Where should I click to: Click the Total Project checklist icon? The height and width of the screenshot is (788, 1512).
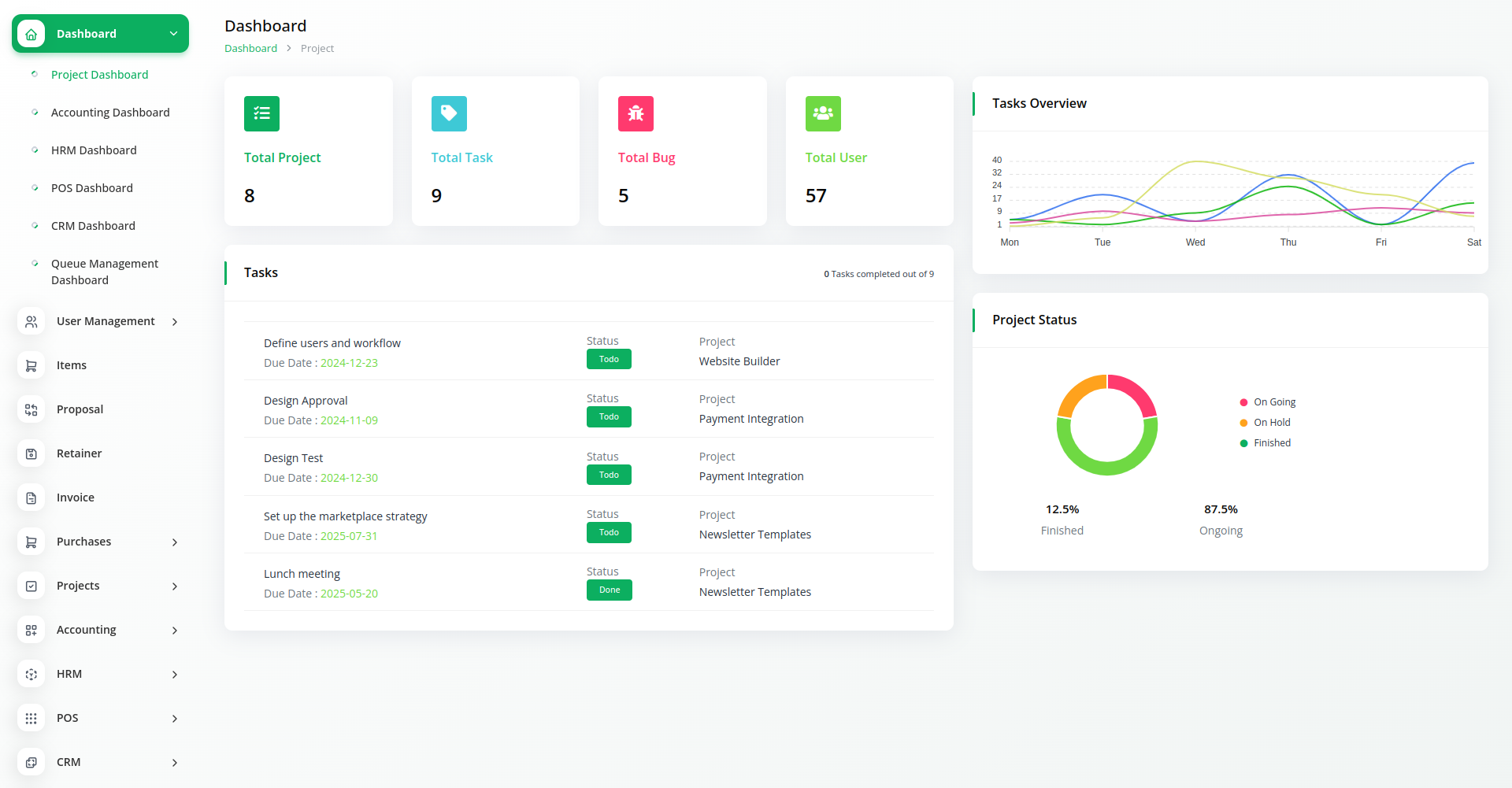pyautogui.click(x=261, y=114)
